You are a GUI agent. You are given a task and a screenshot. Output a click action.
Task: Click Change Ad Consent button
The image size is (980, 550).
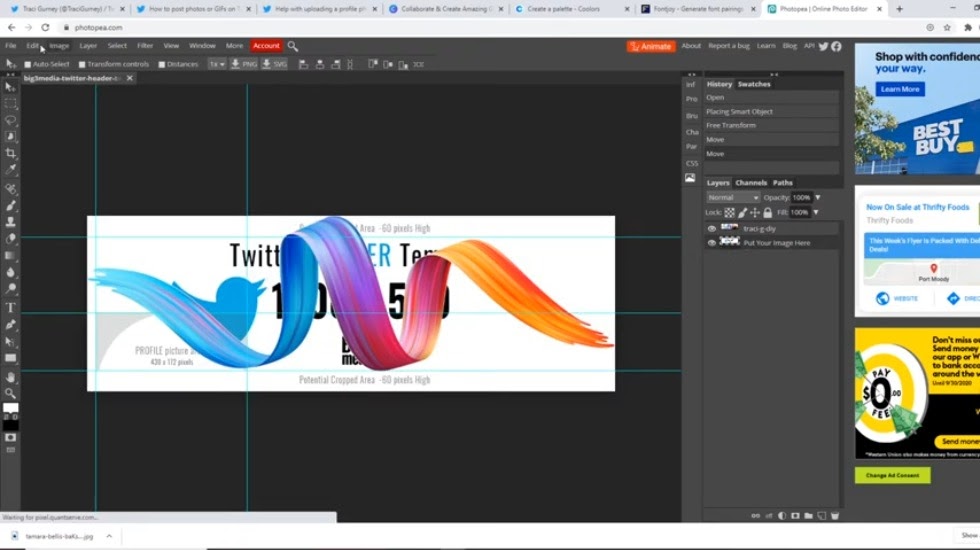pyautogui.click(x=892, y=475)
